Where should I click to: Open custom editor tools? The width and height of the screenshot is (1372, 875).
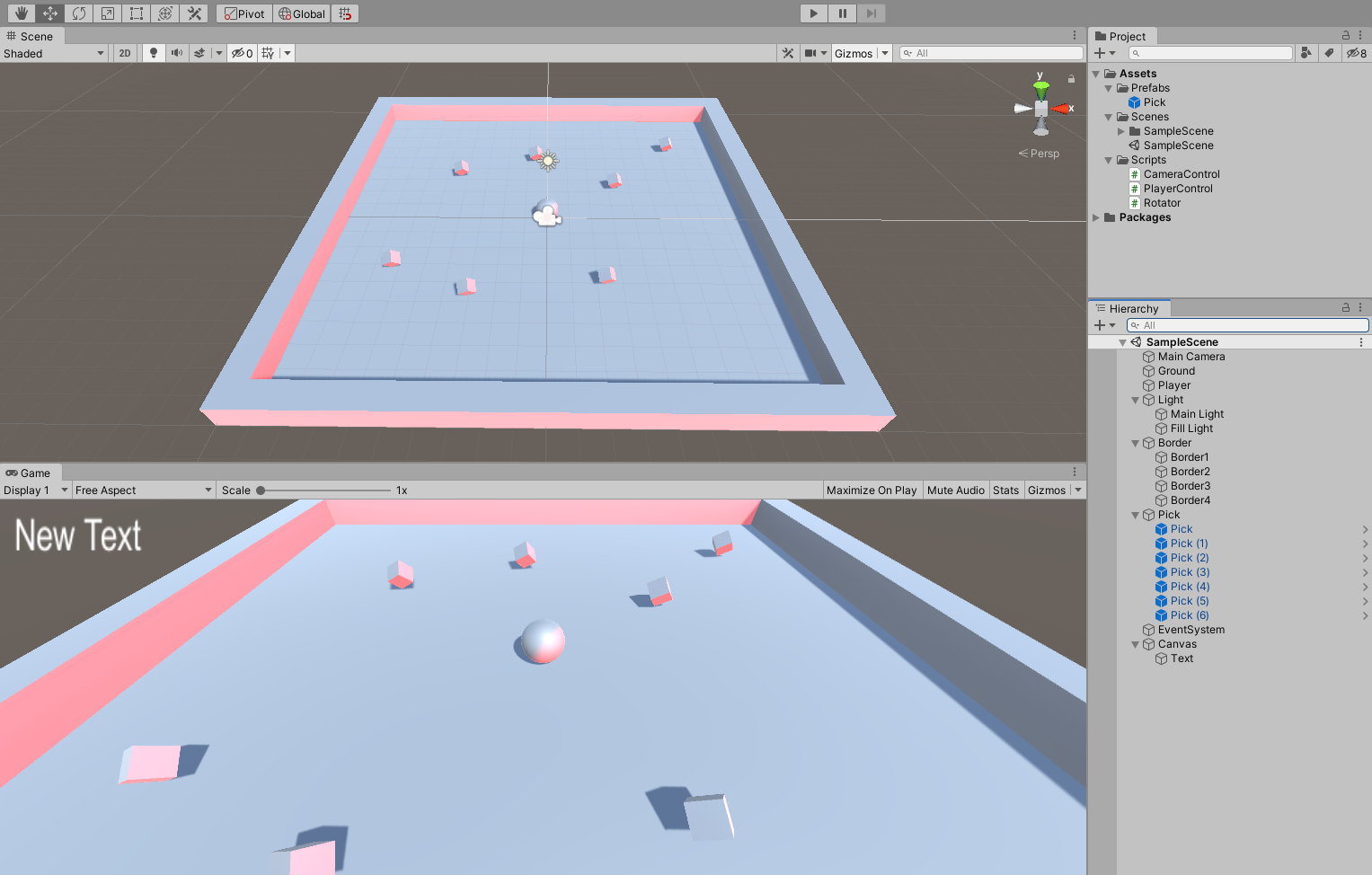[193, 13]
